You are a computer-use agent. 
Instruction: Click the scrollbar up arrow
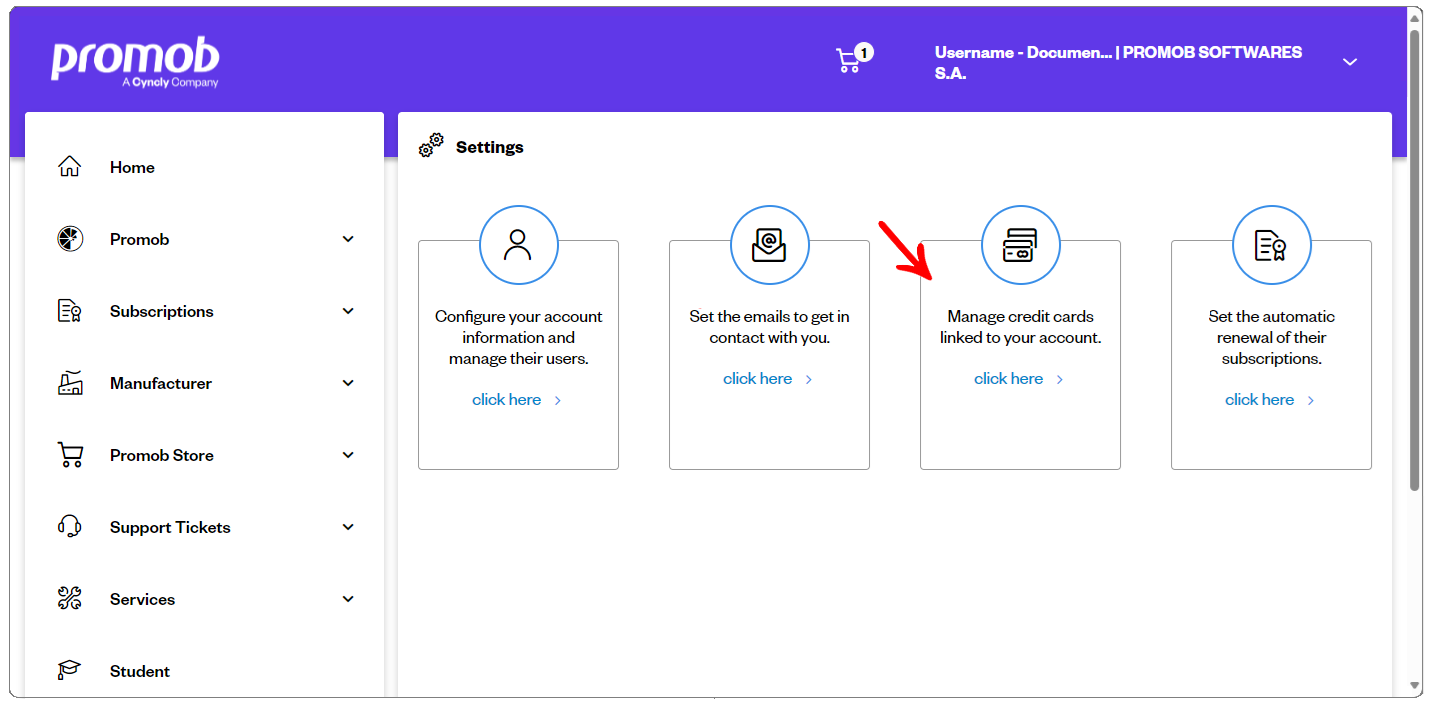[x=1415, y=17]
